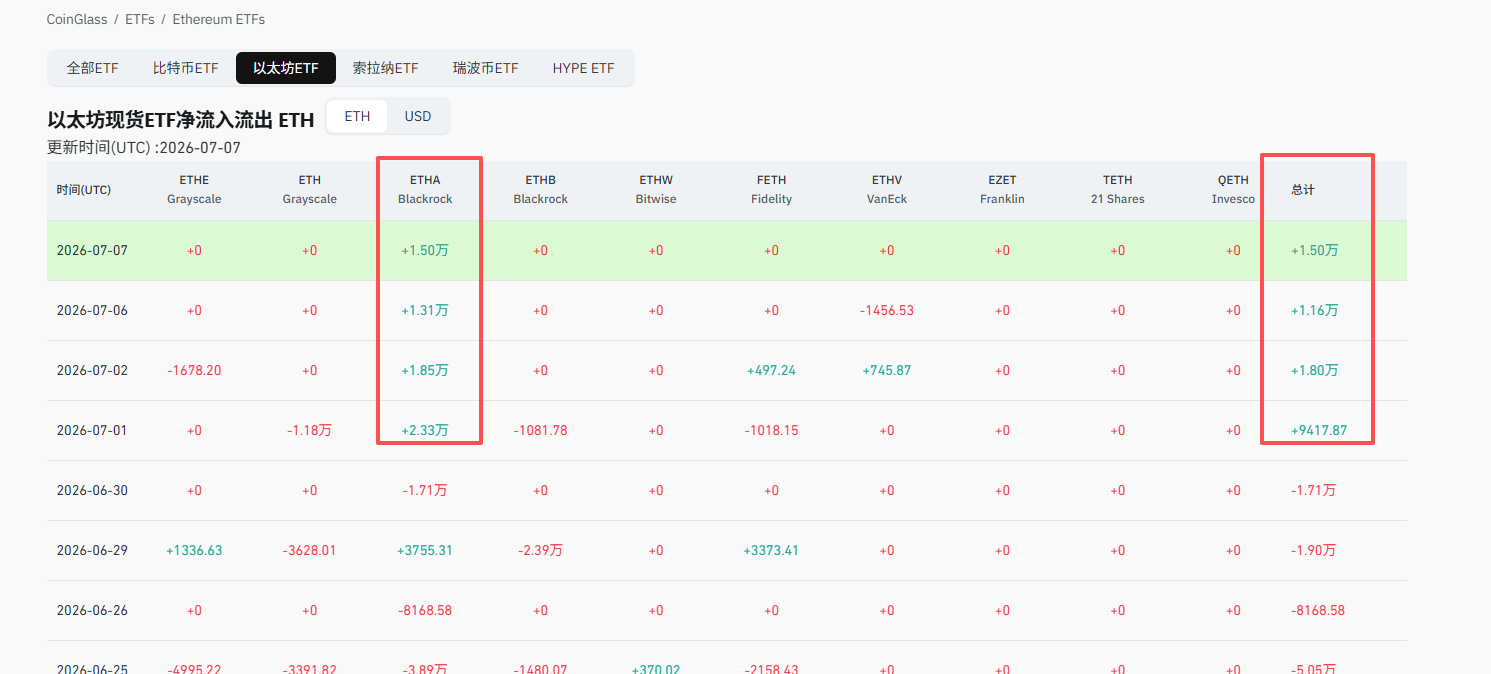Switch to the 瑞波币ETF tab
The image size is (1491, 674).
point(485,68)
